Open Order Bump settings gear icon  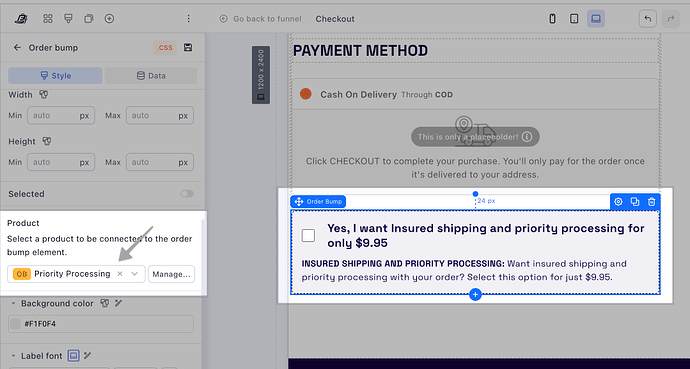click(618, 201)
